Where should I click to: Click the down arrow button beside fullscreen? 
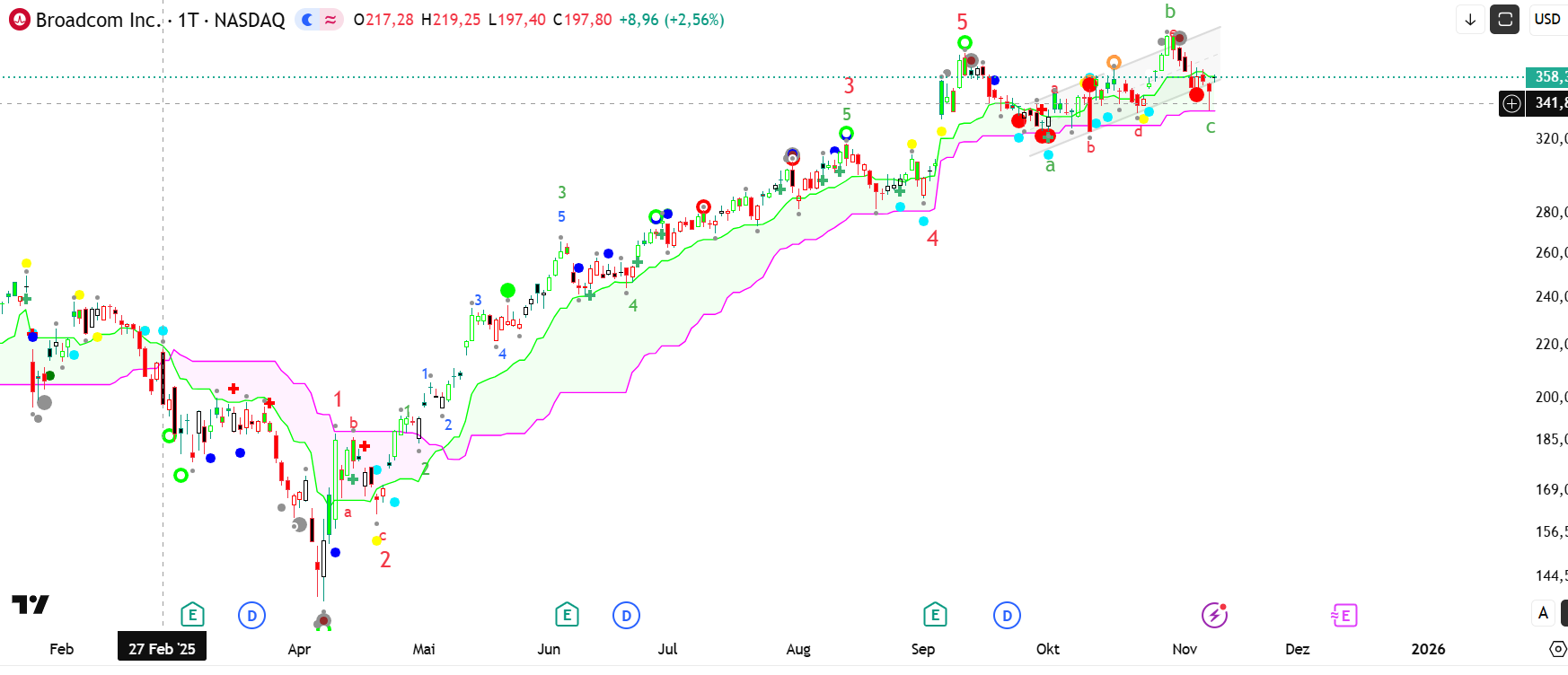pyautogui.click(x=1470, y=19)
